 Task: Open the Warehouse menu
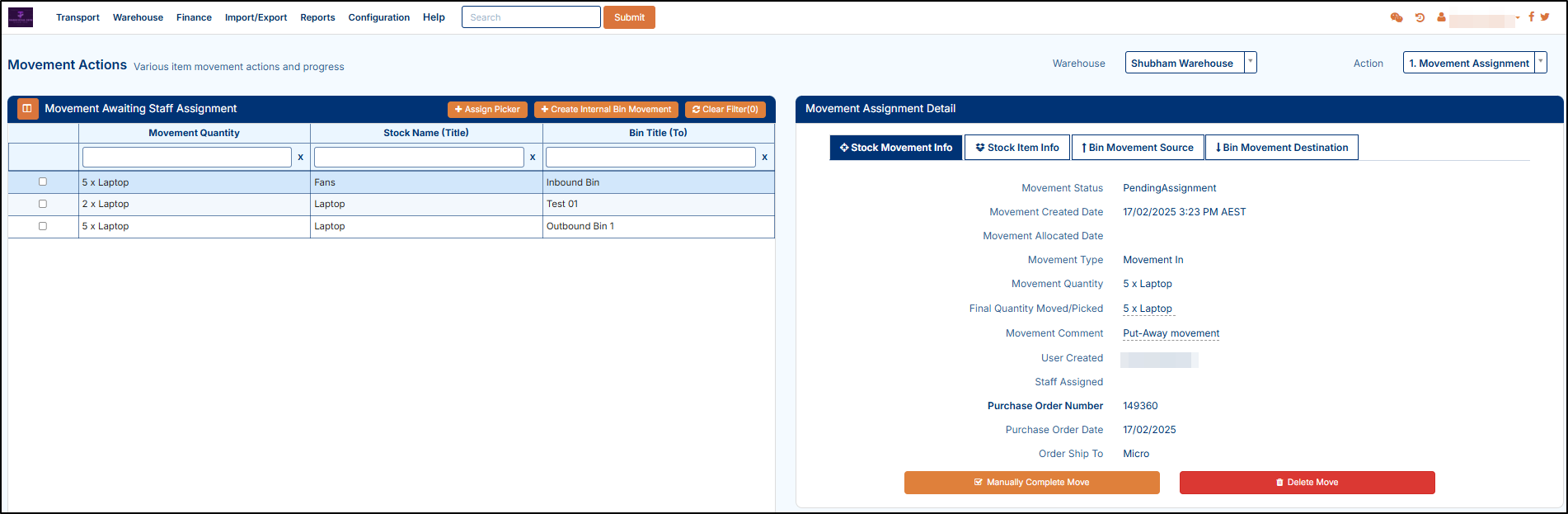point(138,17)
